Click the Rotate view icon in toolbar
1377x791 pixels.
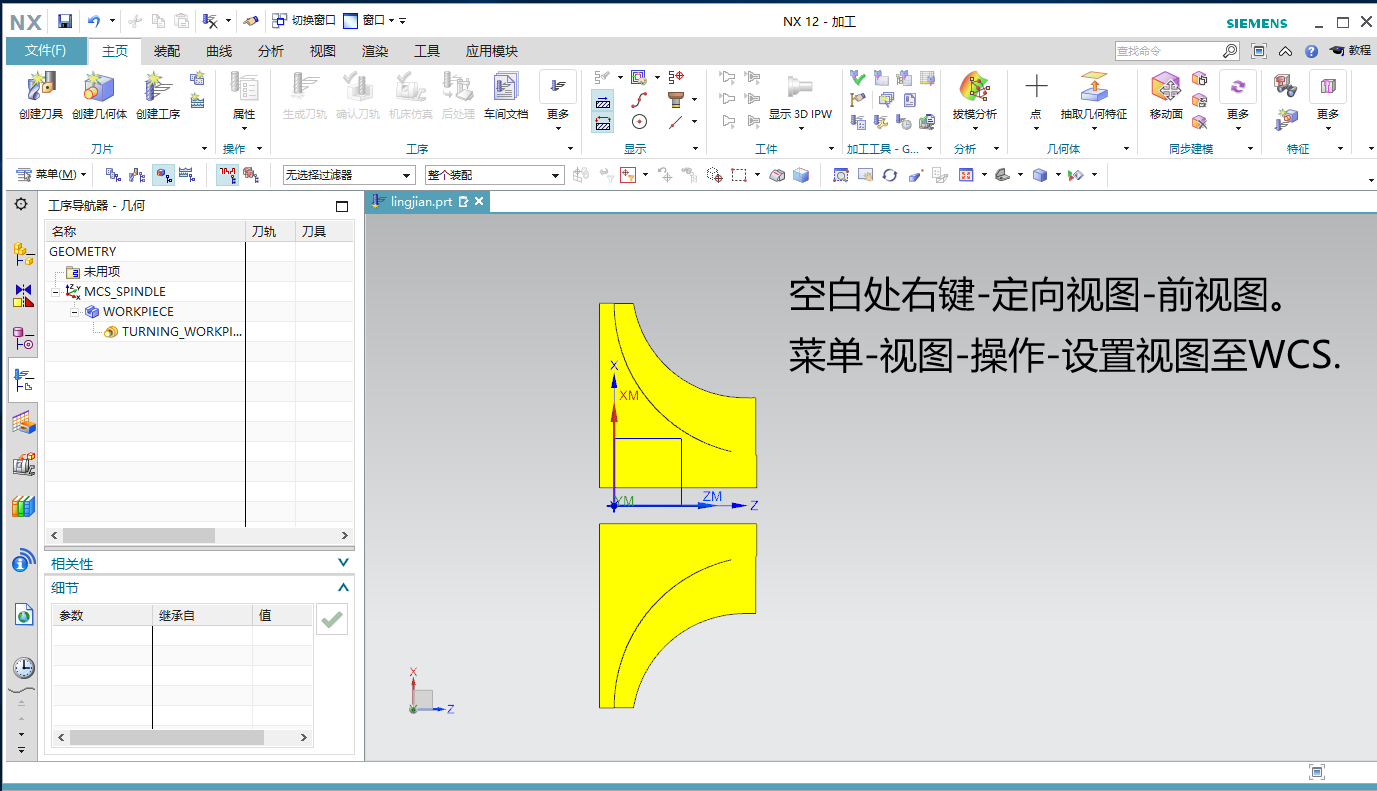[x=889, y=175]
